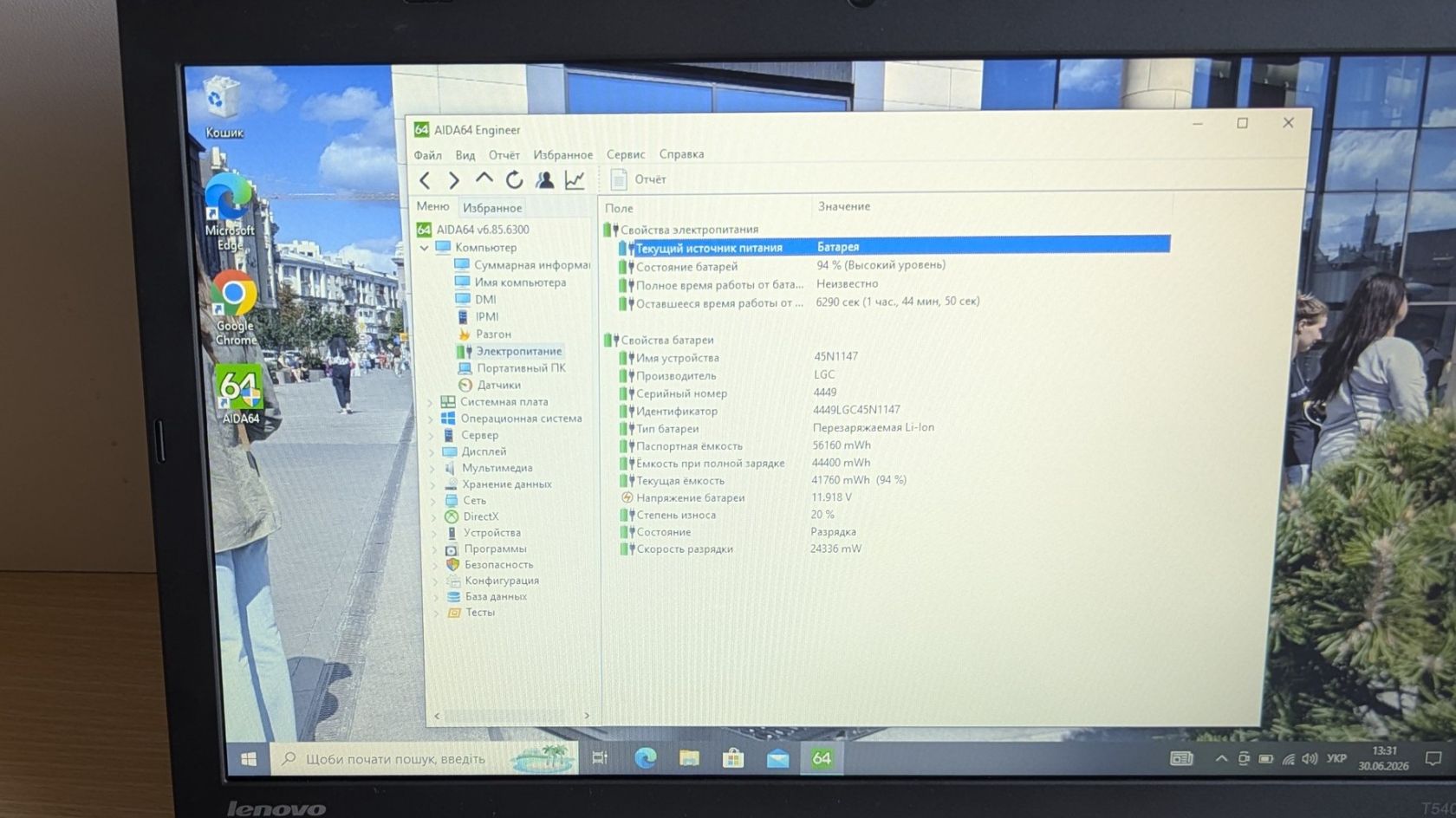Select Датчики in the tree
This screenshot has width=1456, height=818.
[x=490, y=385]
